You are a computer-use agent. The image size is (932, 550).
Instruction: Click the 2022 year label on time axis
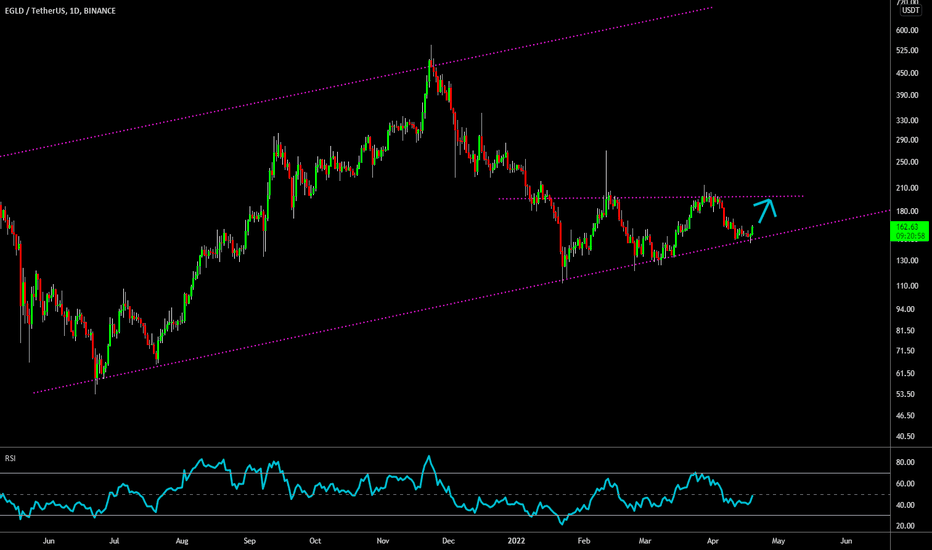[516, 541]
